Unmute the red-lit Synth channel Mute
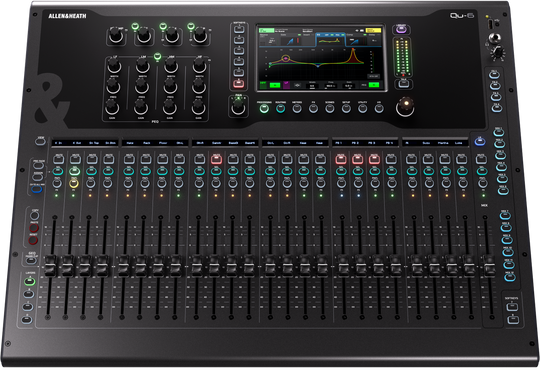The width and height of the screenshot is (540, 371). click(216, 159)
